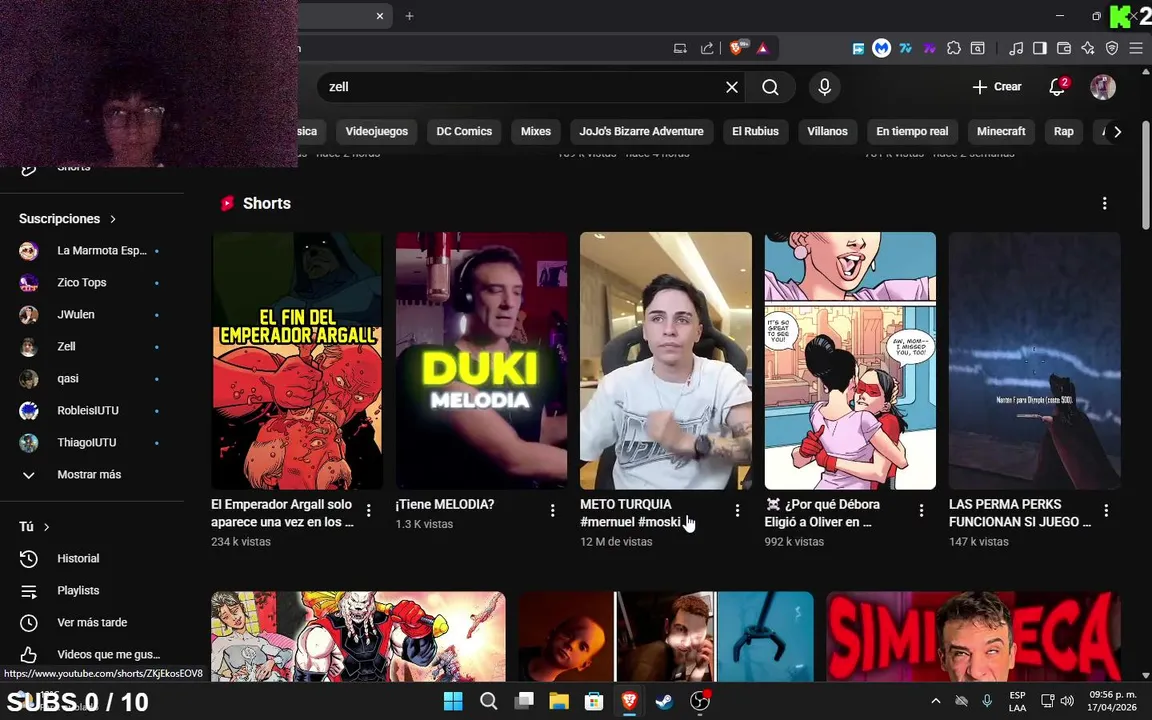1152x720 pixels.
Task: Select the Videojuegos filter chip
Action: point(377,132)
